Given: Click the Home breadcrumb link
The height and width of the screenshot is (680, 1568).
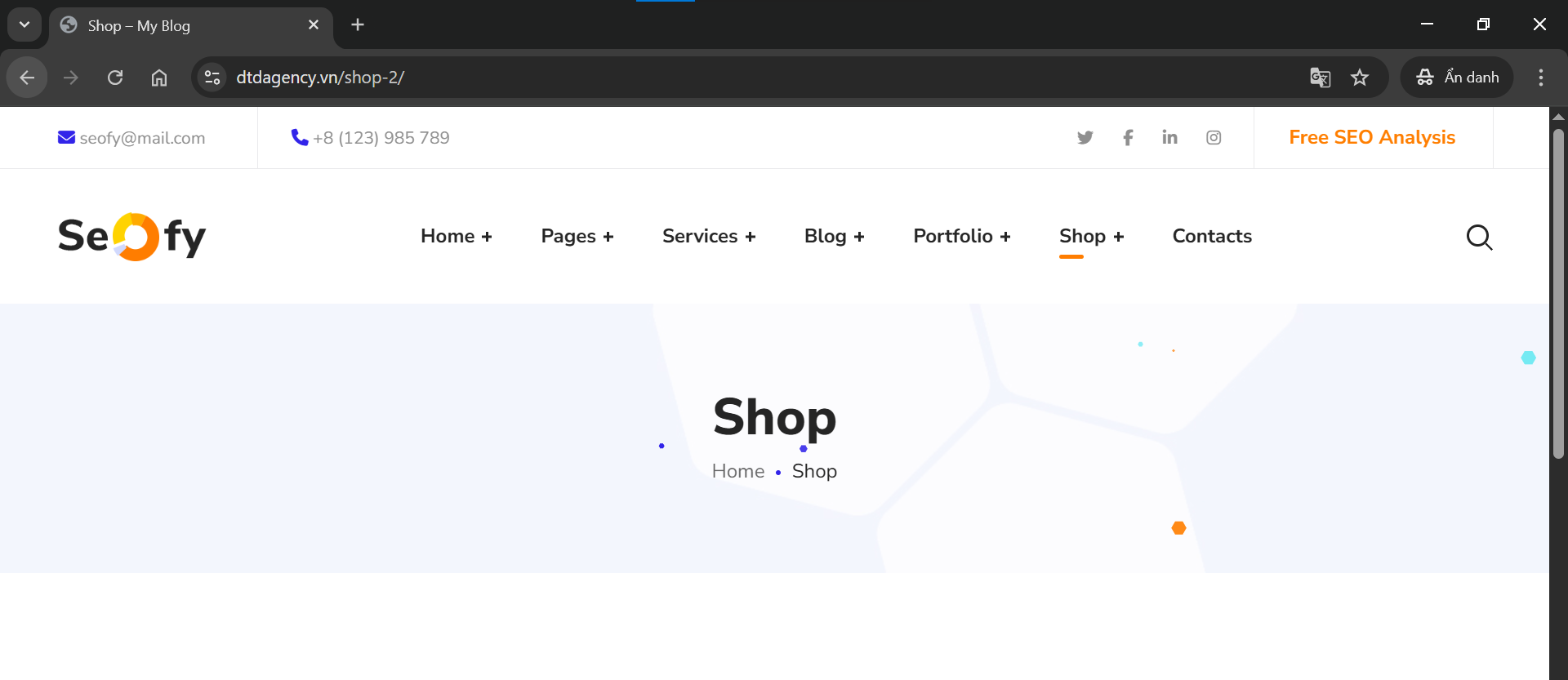Looking at the screenshot, I should tap(737, 472).
